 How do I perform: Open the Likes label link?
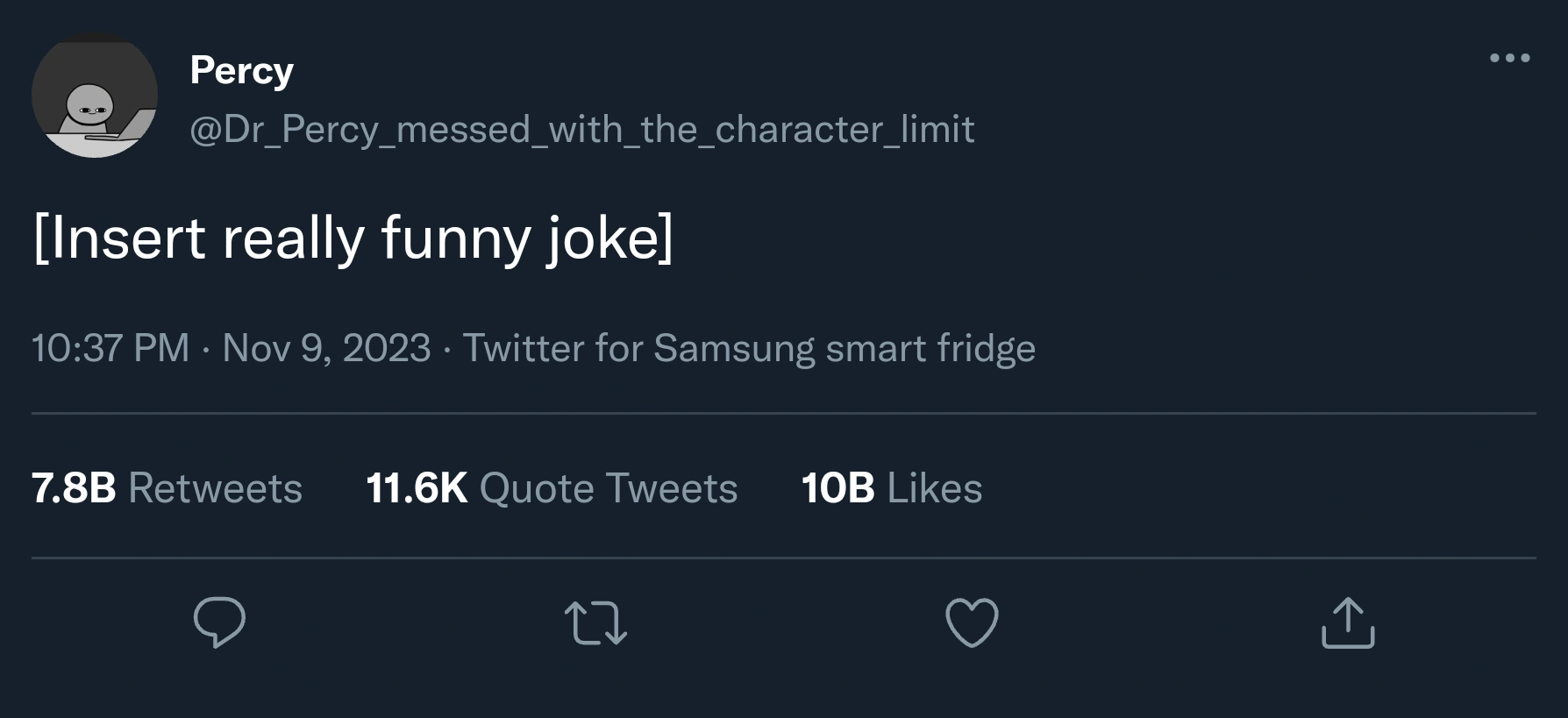pos(934,488)
